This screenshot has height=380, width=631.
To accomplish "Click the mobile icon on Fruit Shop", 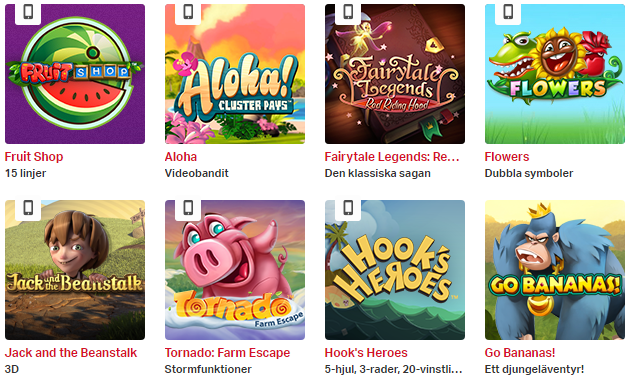I will coord(28,12).
